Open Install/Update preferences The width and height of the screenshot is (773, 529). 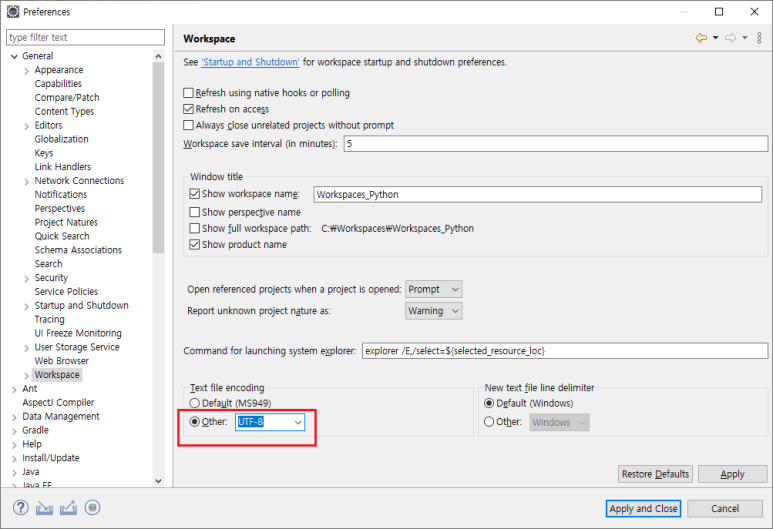click(x=51, y=458)
